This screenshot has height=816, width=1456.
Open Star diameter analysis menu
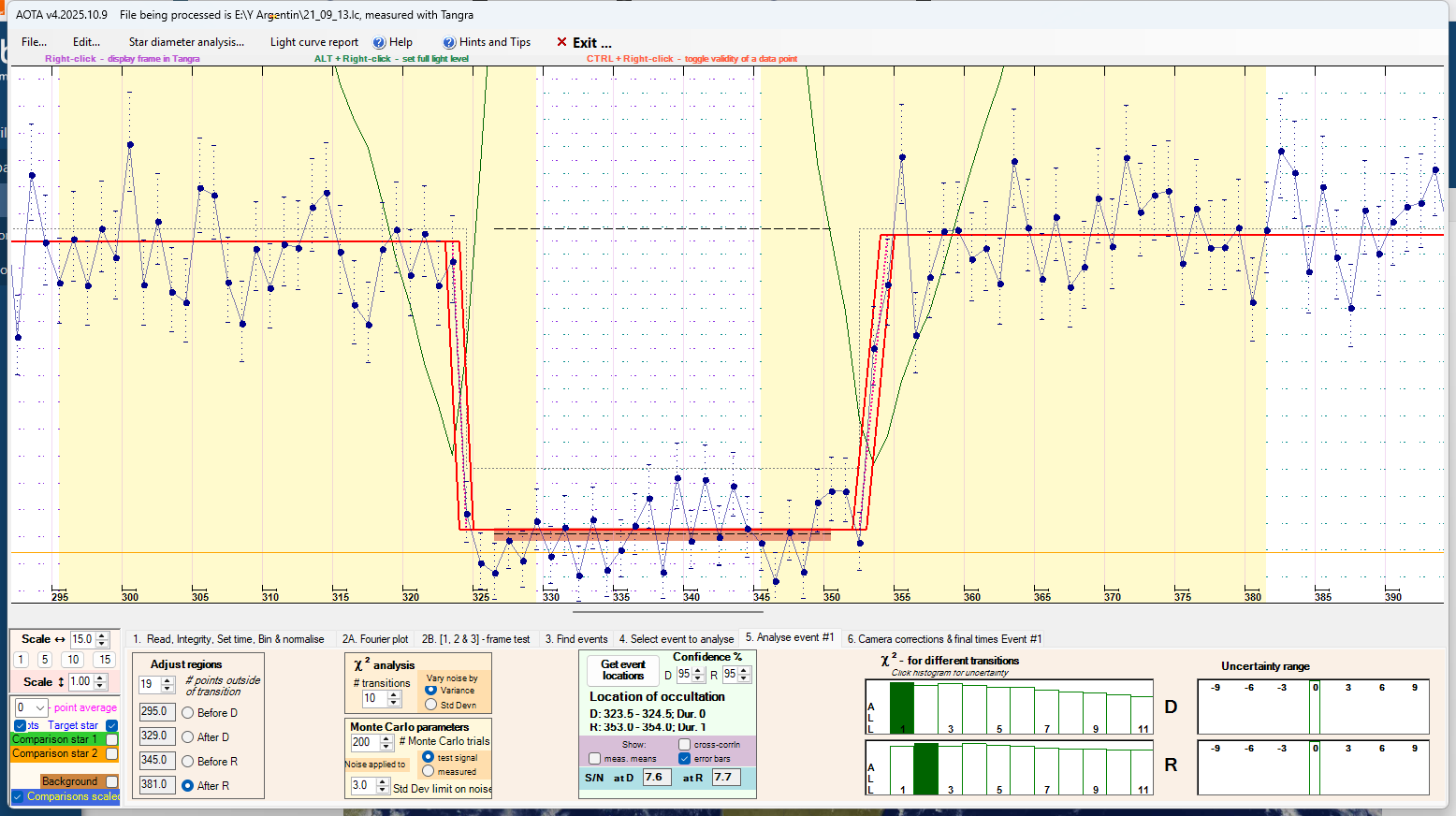[186, 42]
